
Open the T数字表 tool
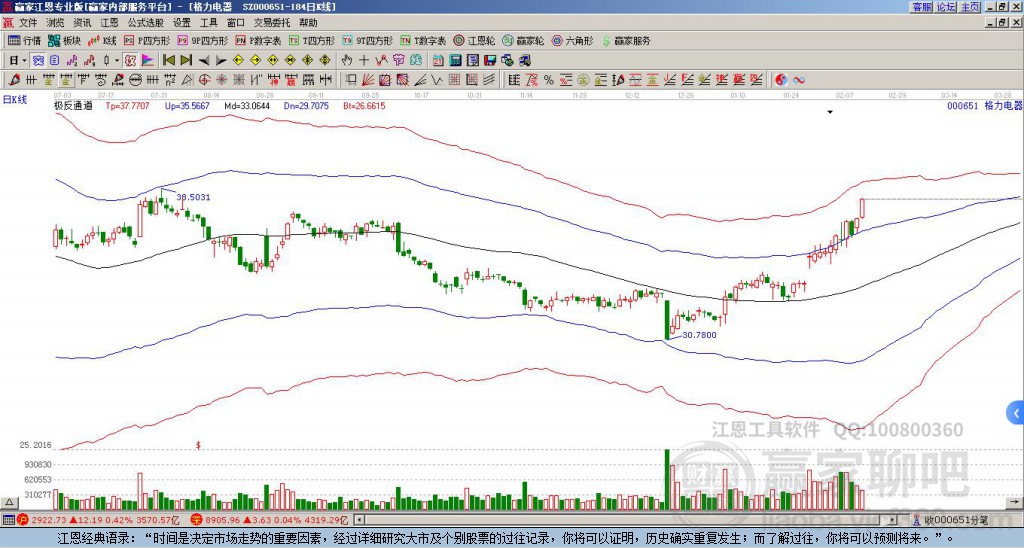[x=423, y=40]
